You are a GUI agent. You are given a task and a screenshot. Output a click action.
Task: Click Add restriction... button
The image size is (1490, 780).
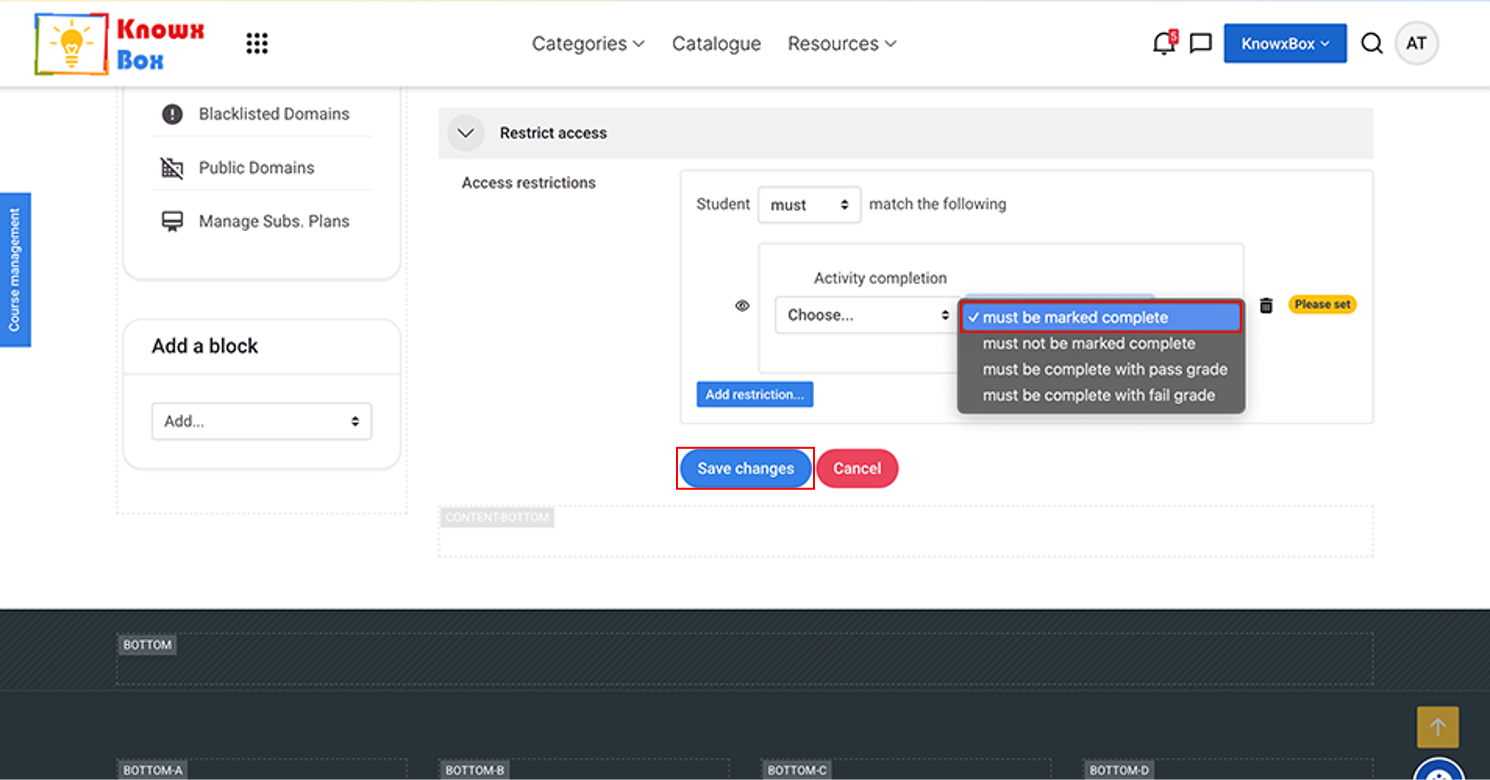(x=755, y=395)
